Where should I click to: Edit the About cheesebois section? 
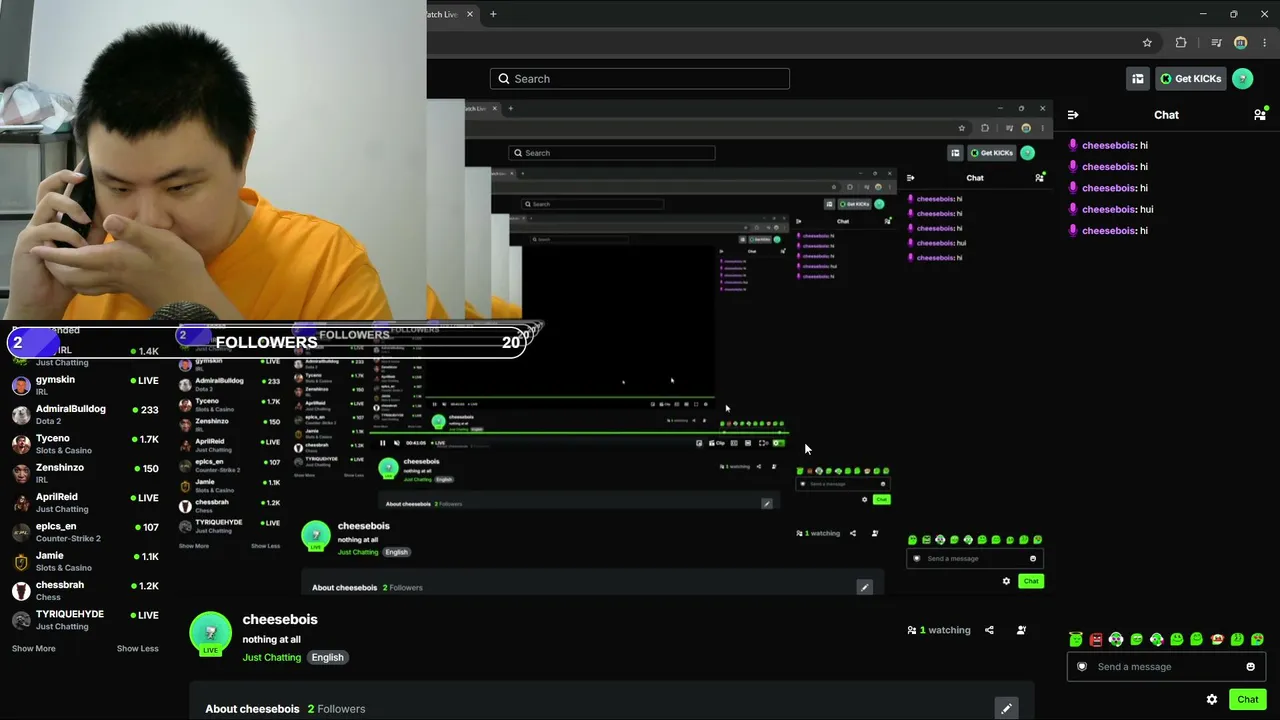tap(1006, 708)
